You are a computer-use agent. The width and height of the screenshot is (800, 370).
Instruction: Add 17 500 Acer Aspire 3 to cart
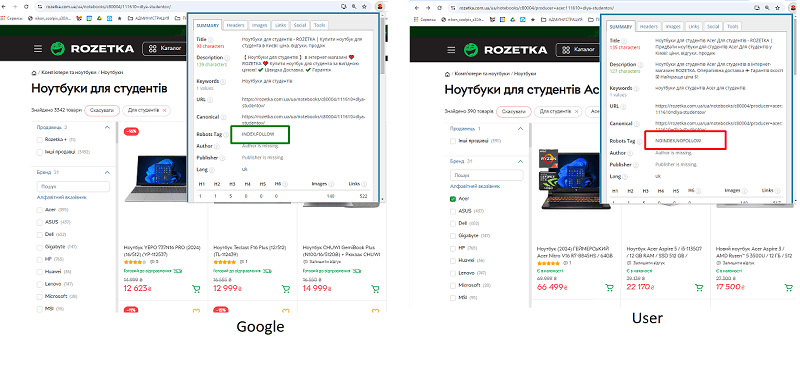(x=789, y=287)
